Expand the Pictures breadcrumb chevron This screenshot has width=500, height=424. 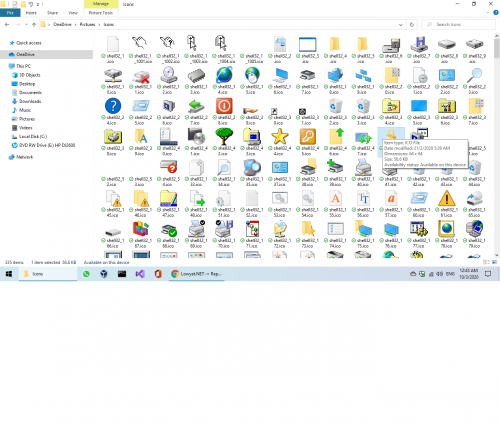99,25
